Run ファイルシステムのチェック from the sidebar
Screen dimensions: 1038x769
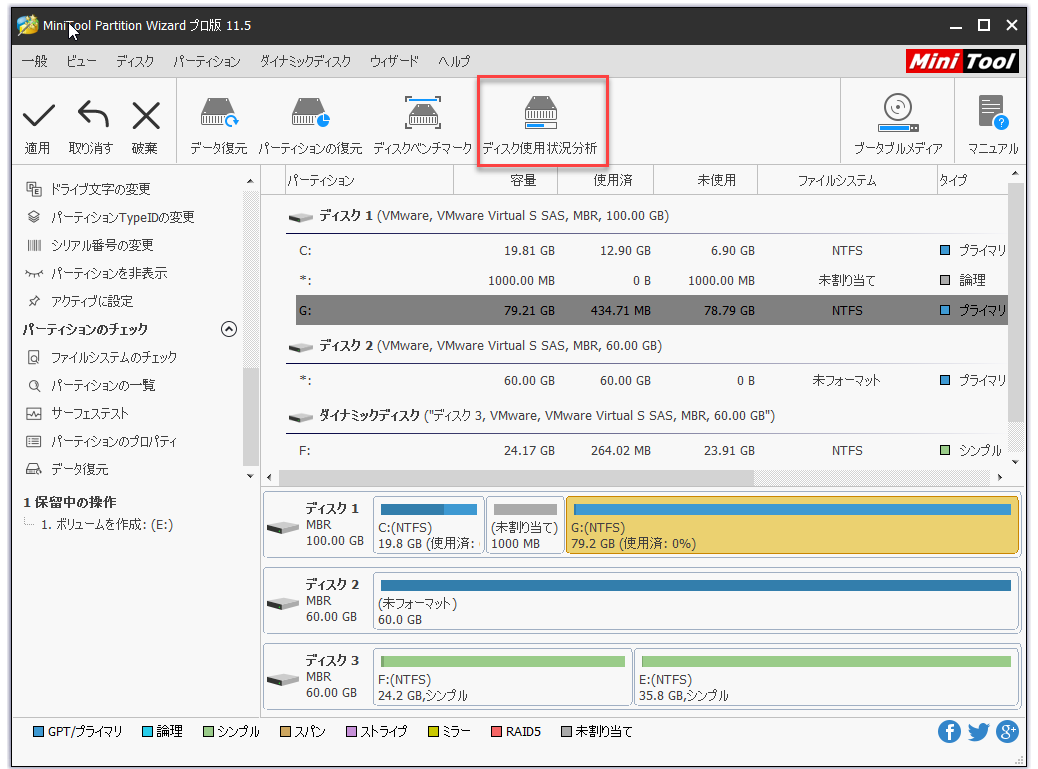coord(114,357)
